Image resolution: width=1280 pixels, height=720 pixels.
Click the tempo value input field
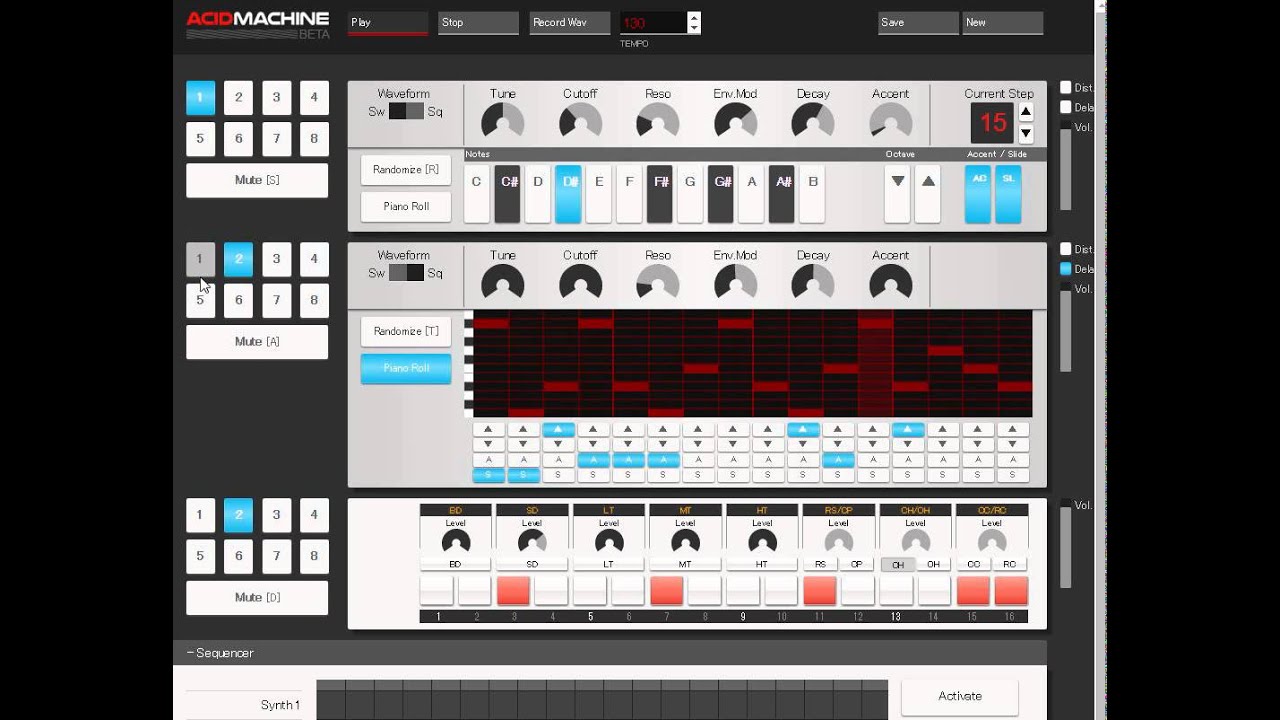pos(654,23)
